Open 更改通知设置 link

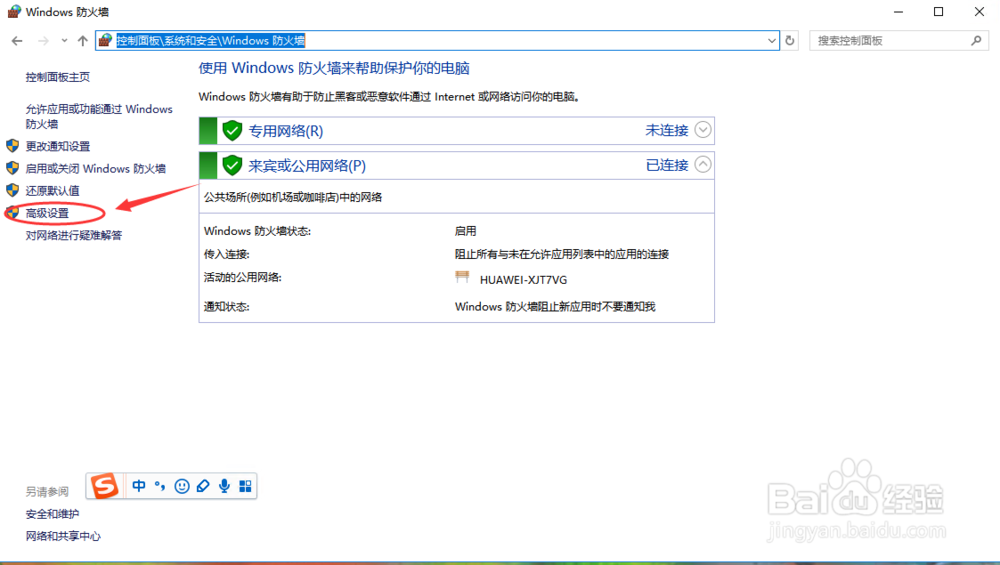click(57, 146)
